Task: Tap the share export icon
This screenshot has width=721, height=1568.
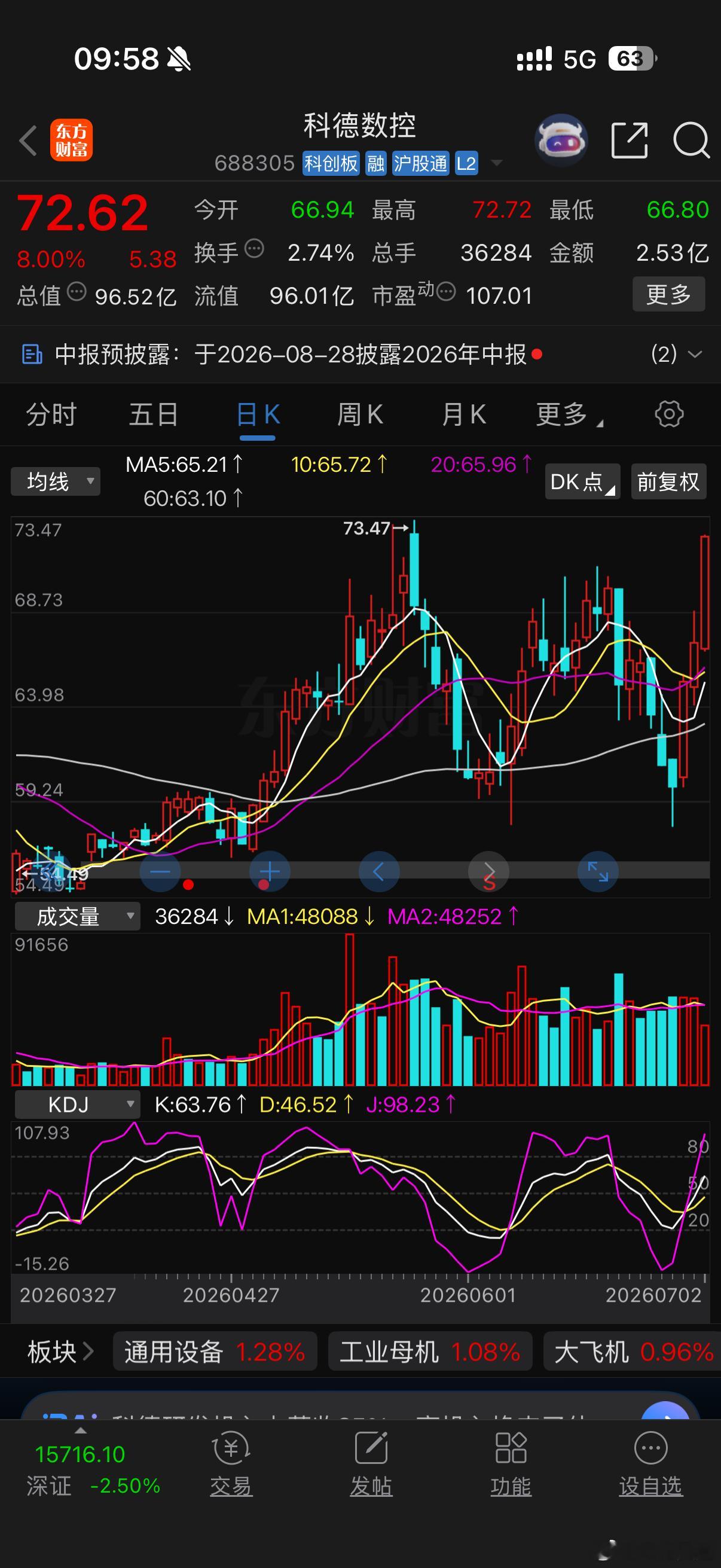Action: [629, 140]
